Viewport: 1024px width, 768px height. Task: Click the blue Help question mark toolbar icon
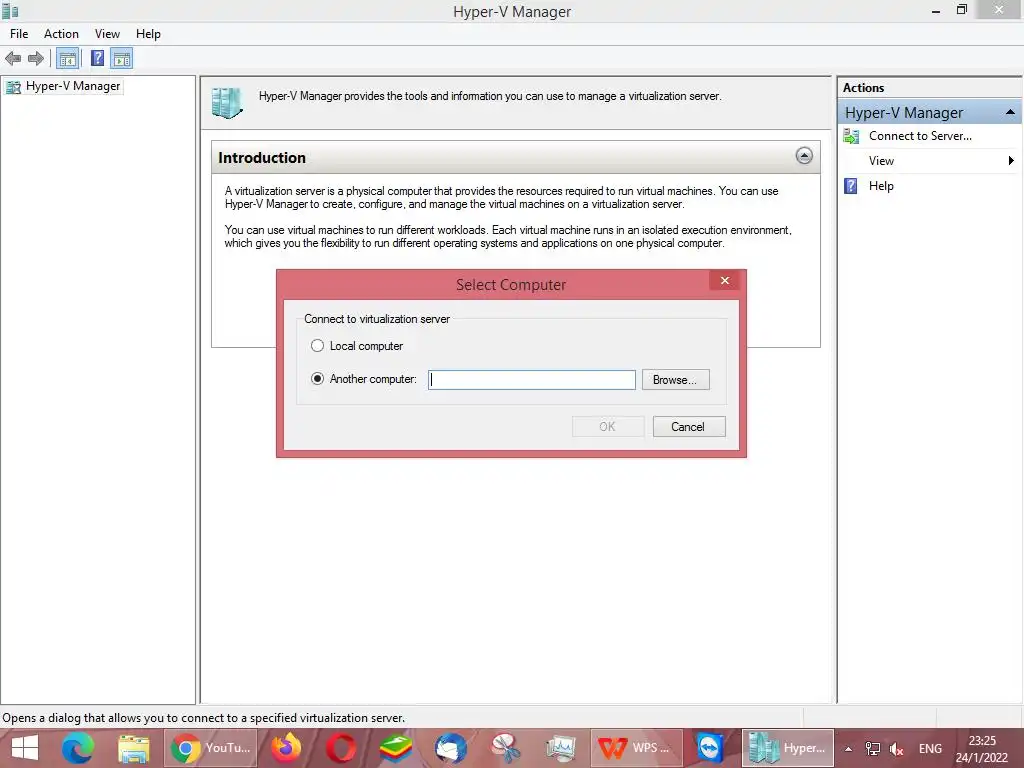[x=97, y=59]
